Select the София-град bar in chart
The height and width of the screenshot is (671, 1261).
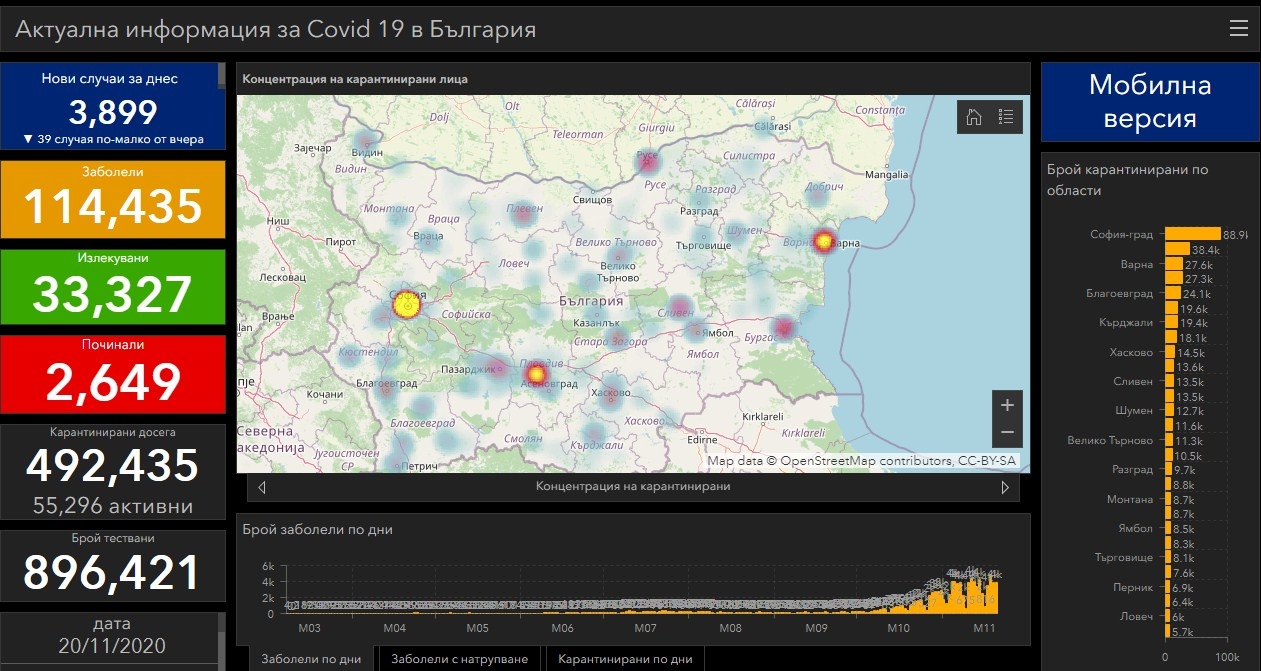[1192, 234]
